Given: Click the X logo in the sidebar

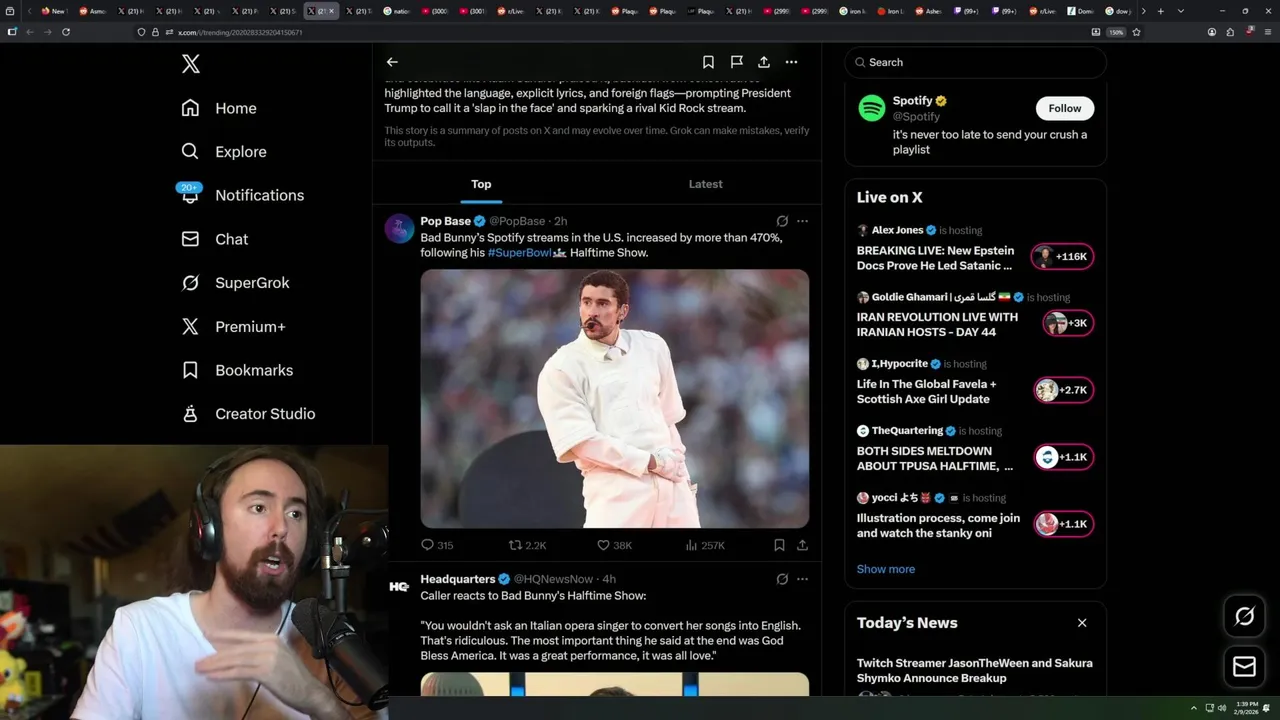Looking at the screenshot, I should (x=191, y=64).
